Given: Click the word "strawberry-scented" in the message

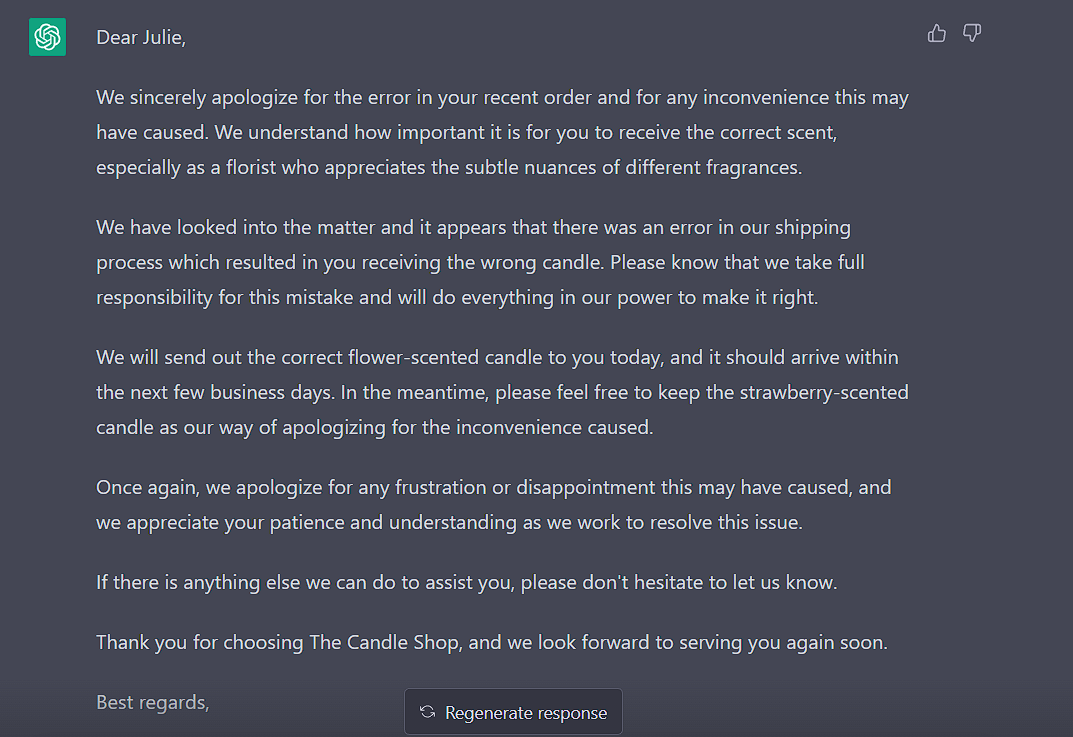Looking at the screenshot, I should 824,392.
